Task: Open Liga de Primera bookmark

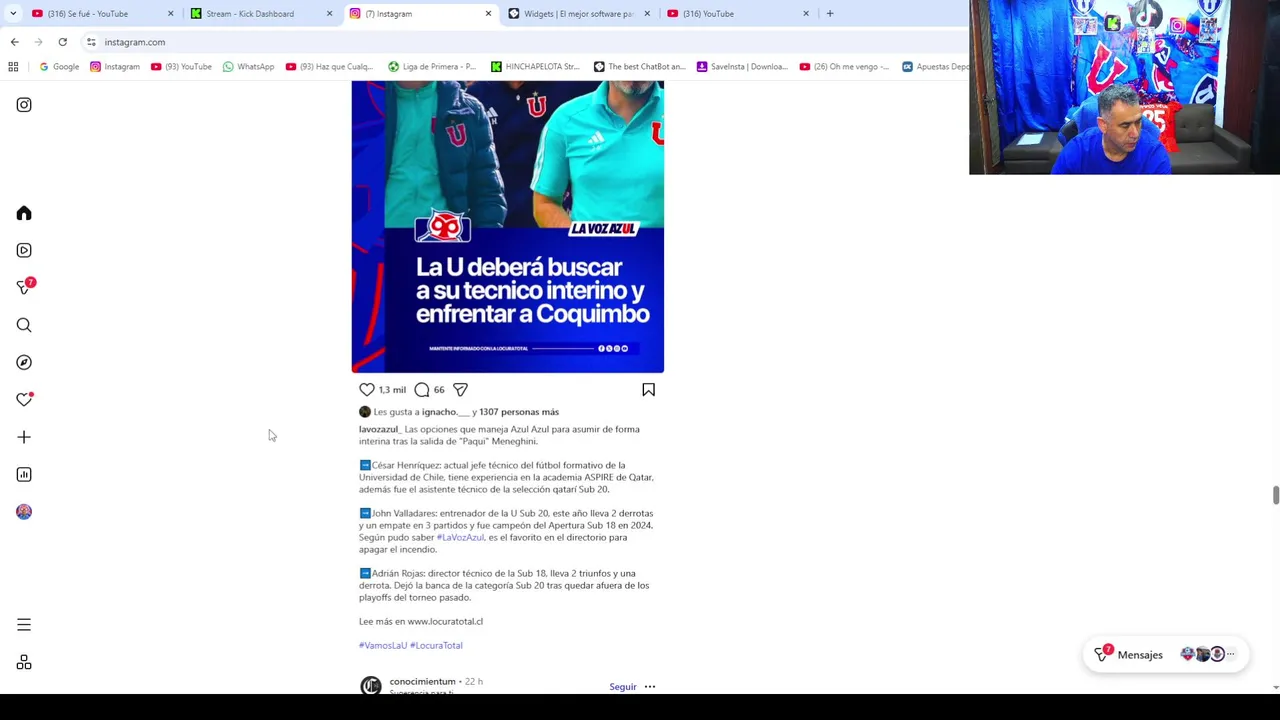Action: point(432,67)
